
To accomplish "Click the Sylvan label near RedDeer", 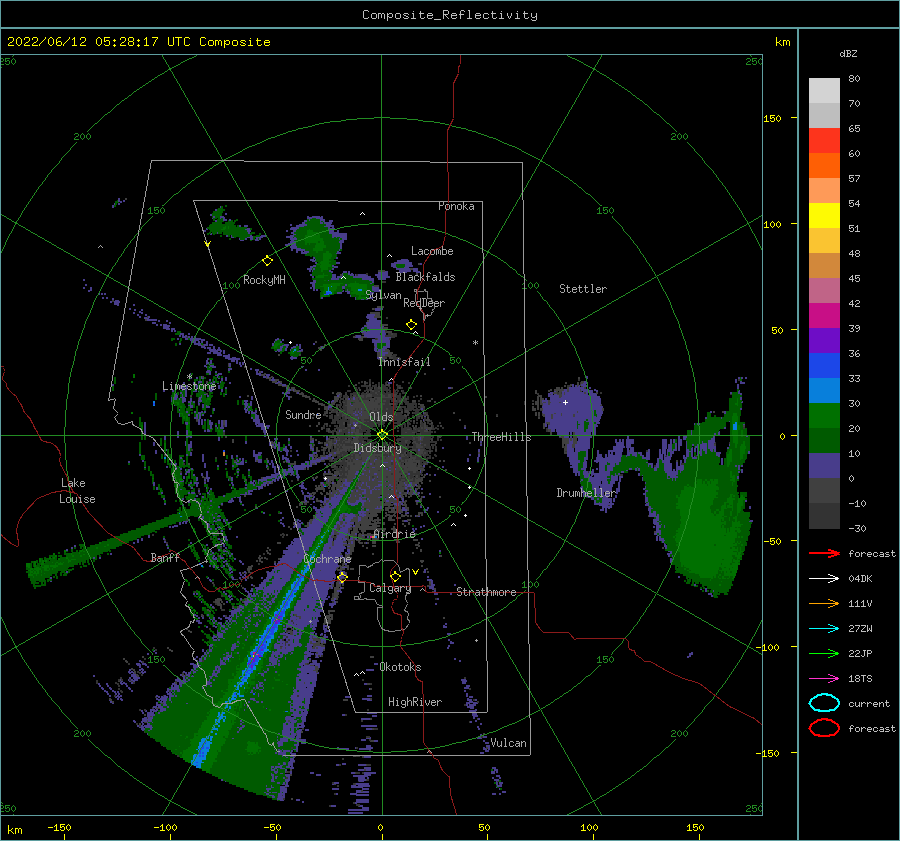I will click(x=383, y=295).
